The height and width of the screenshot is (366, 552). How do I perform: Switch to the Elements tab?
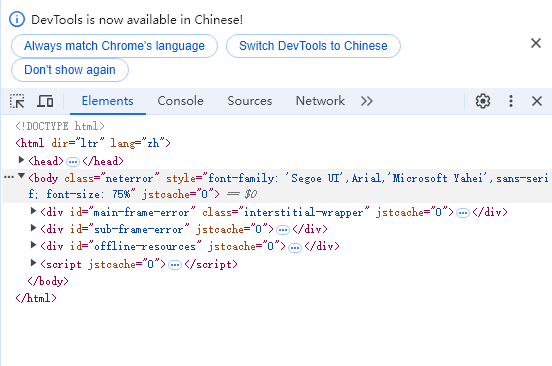(x=108, y=101)
